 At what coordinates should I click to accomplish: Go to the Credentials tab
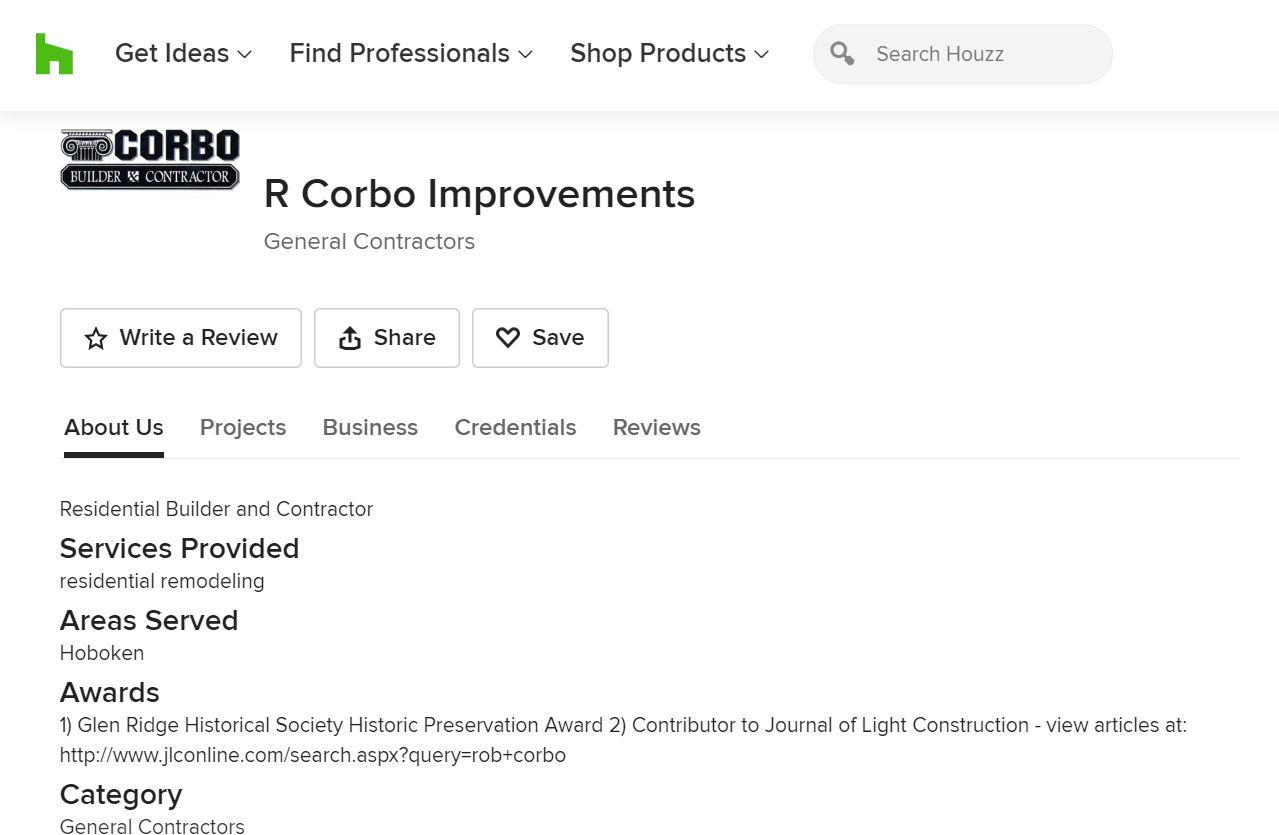click(515, 428)
